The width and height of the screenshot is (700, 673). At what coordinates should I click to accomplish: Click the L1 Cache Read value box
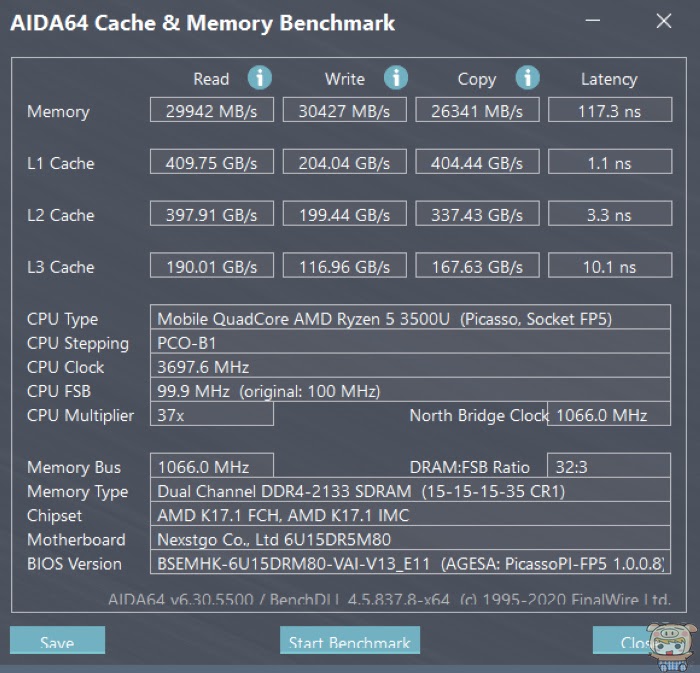(x=212, y=162)
